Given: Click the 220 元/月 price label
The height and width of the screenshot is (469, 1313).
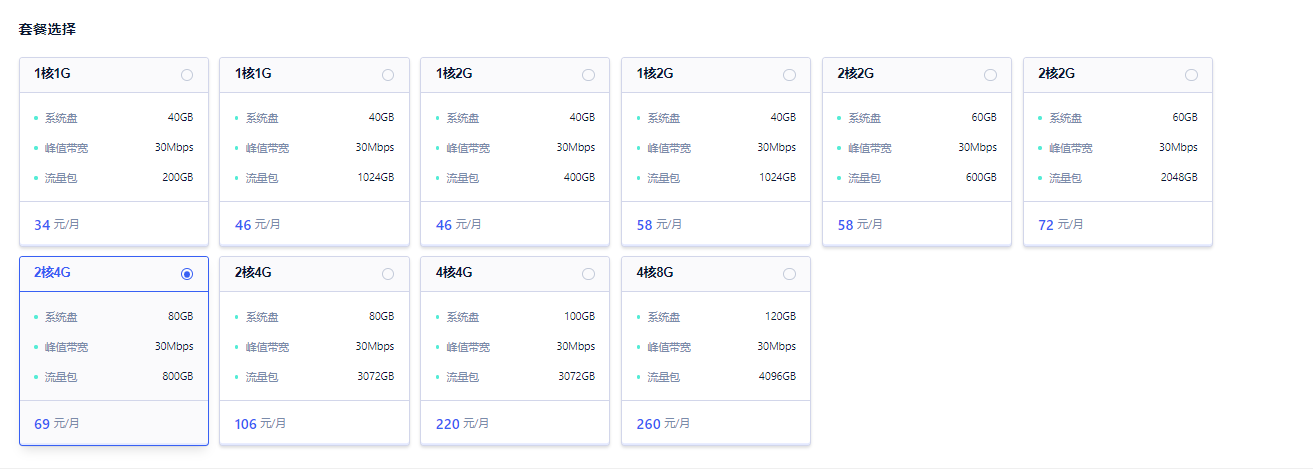Looking at the screenshot, I should coord(462,424).
